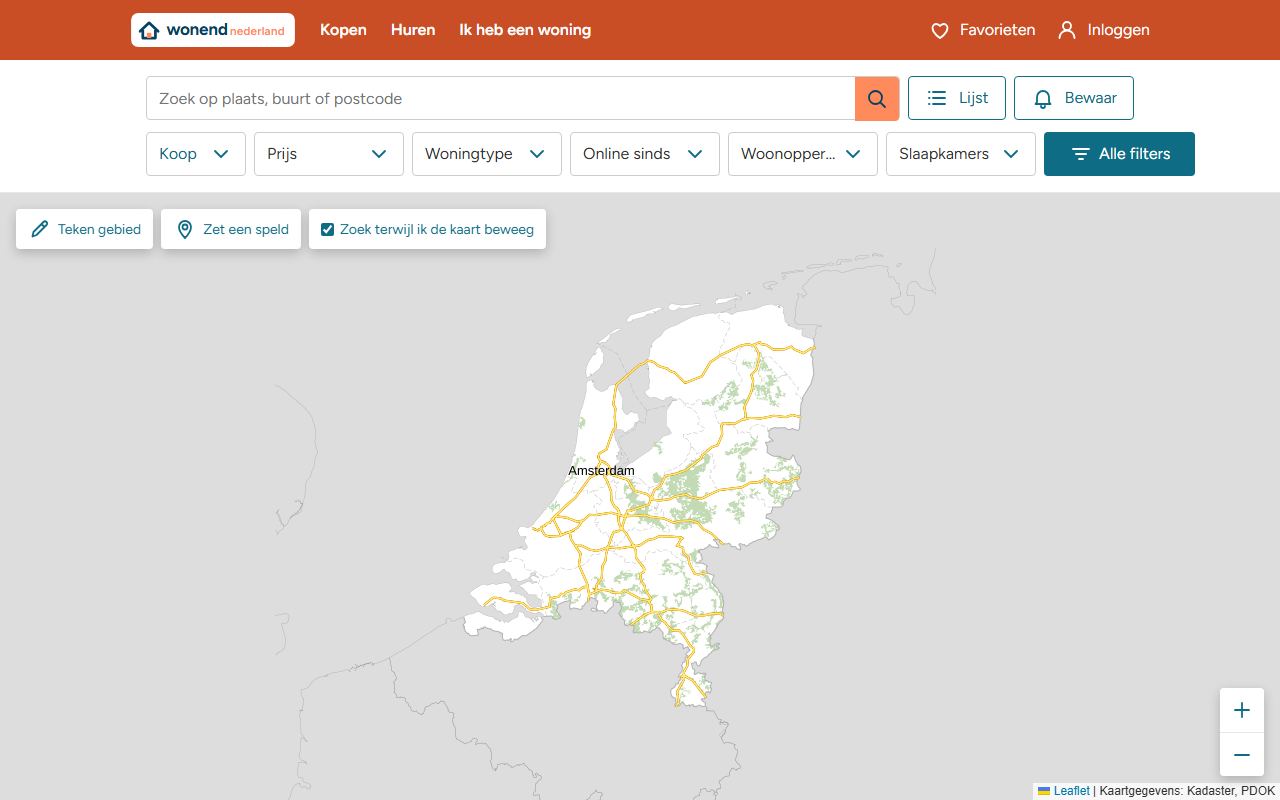
Task: Expand the Slaapkamers dropdown
Action: [961, 154]
